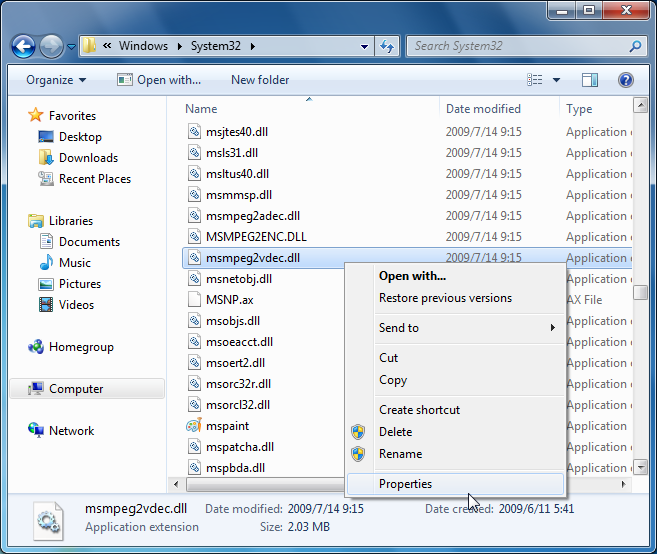Show the preview pane icon
Viewport: 657px width, 554px height.
coord(590,80)
